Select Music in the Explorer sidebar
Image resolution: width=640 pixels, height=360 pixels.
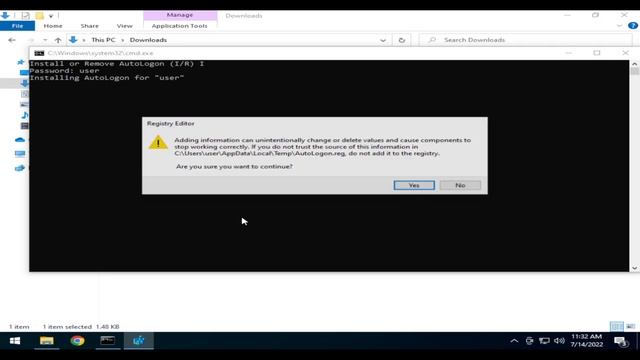[24, 115]
